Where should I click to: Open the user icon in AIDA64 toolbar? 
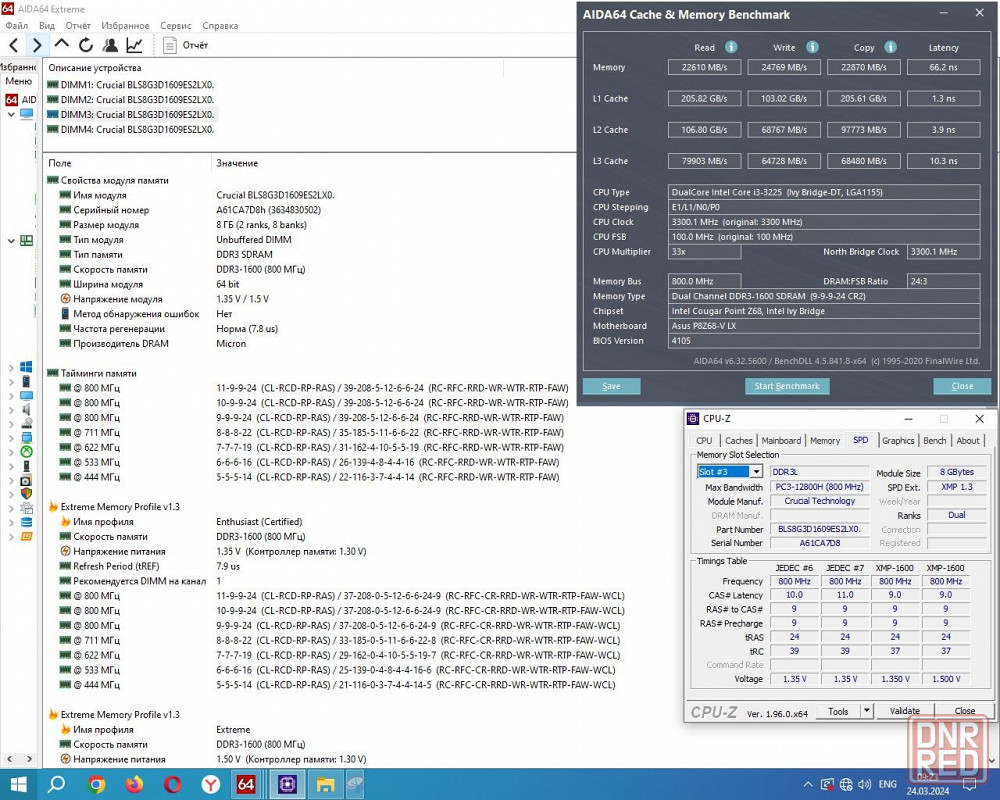110,45
